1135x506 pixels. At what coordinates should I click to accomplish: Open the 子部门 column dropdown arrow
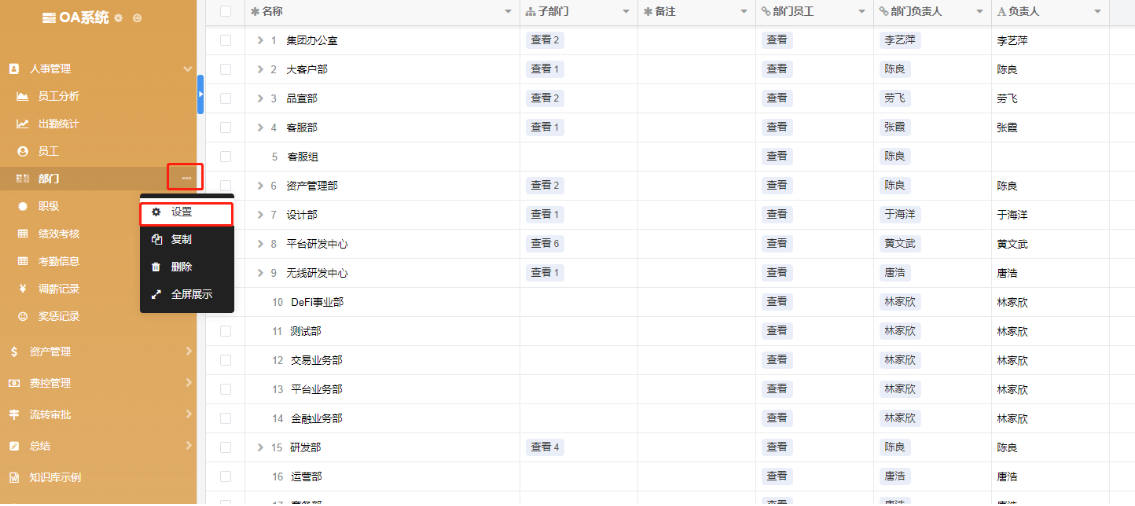click(625, 12)
